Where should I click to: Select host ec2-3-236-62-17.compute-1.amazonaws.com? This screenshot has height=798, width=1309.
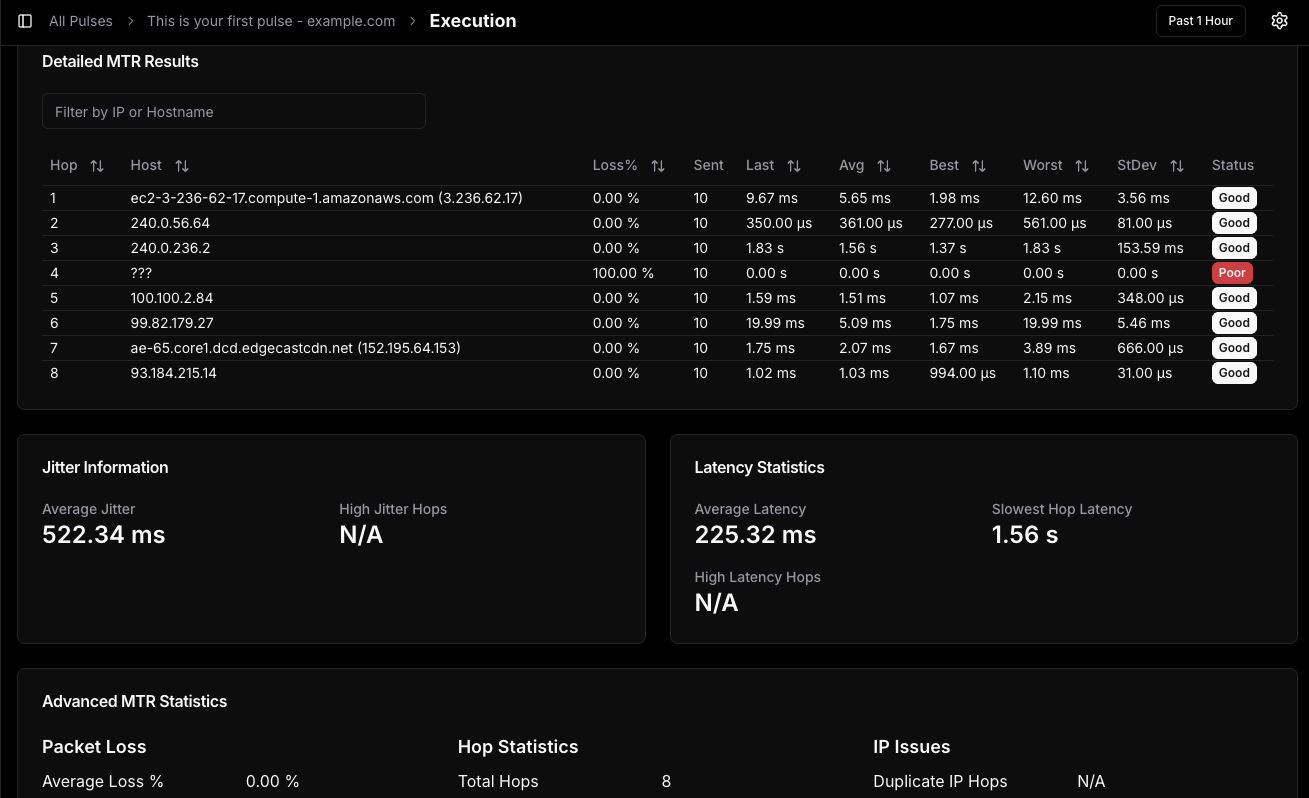click(326, 198)
